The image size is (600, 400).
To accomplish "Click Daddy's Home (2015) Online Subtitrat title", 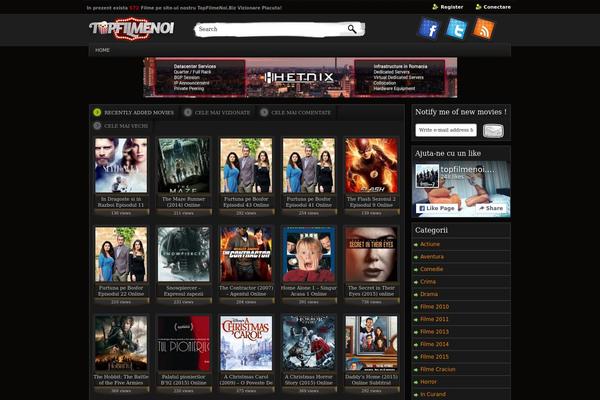I will (371, 380).
